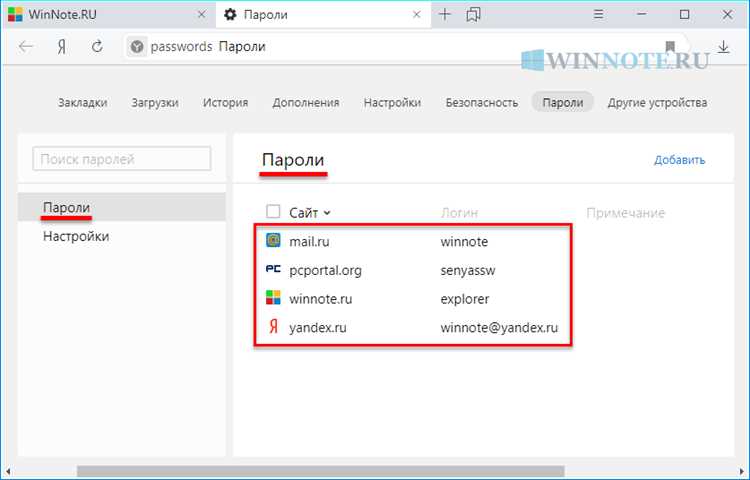Close the Пароли tab
This screenshot has width=750, height=480.
(417, 15)
